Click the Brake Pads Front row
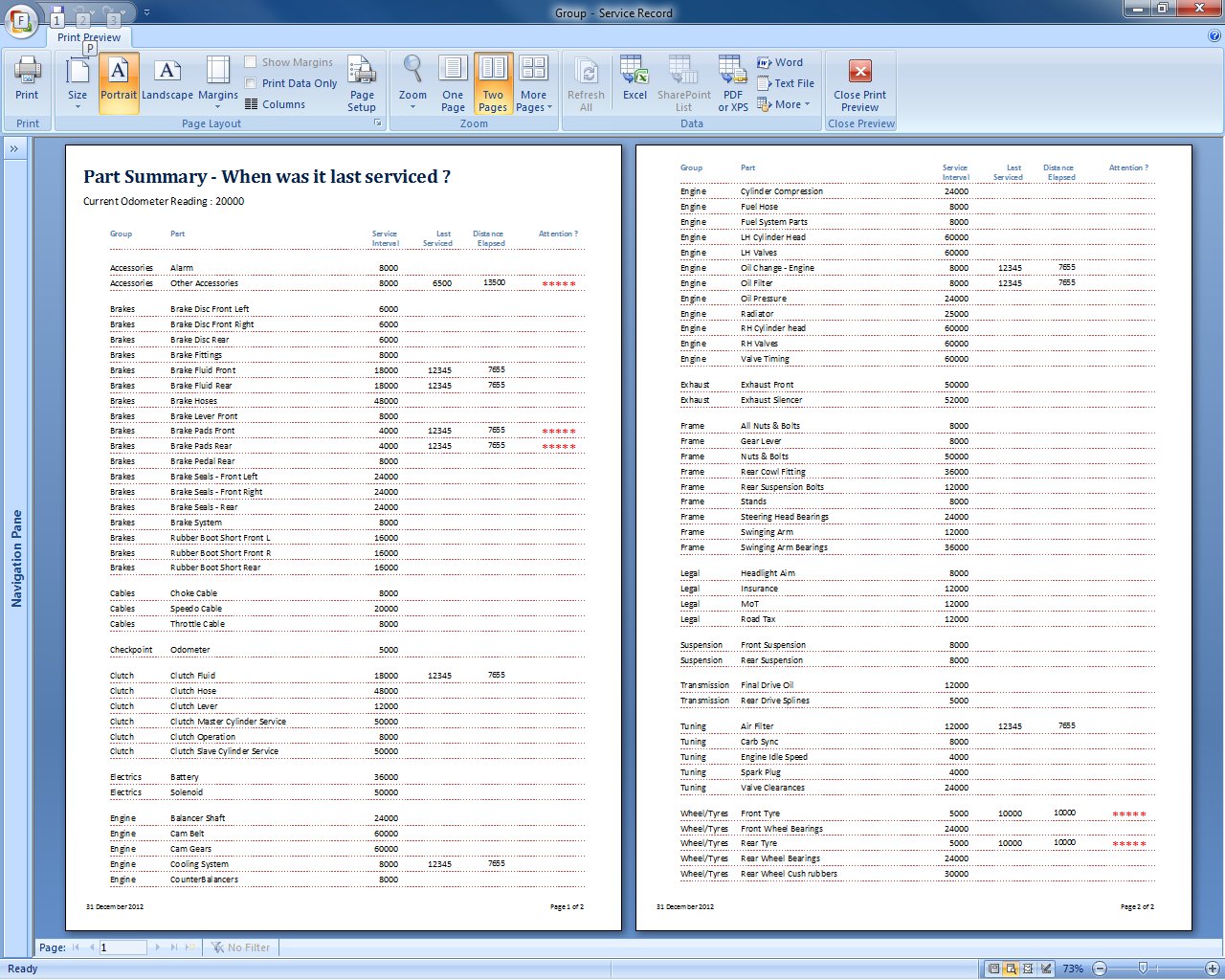1225x980 pixels. (x=345, y=431)
